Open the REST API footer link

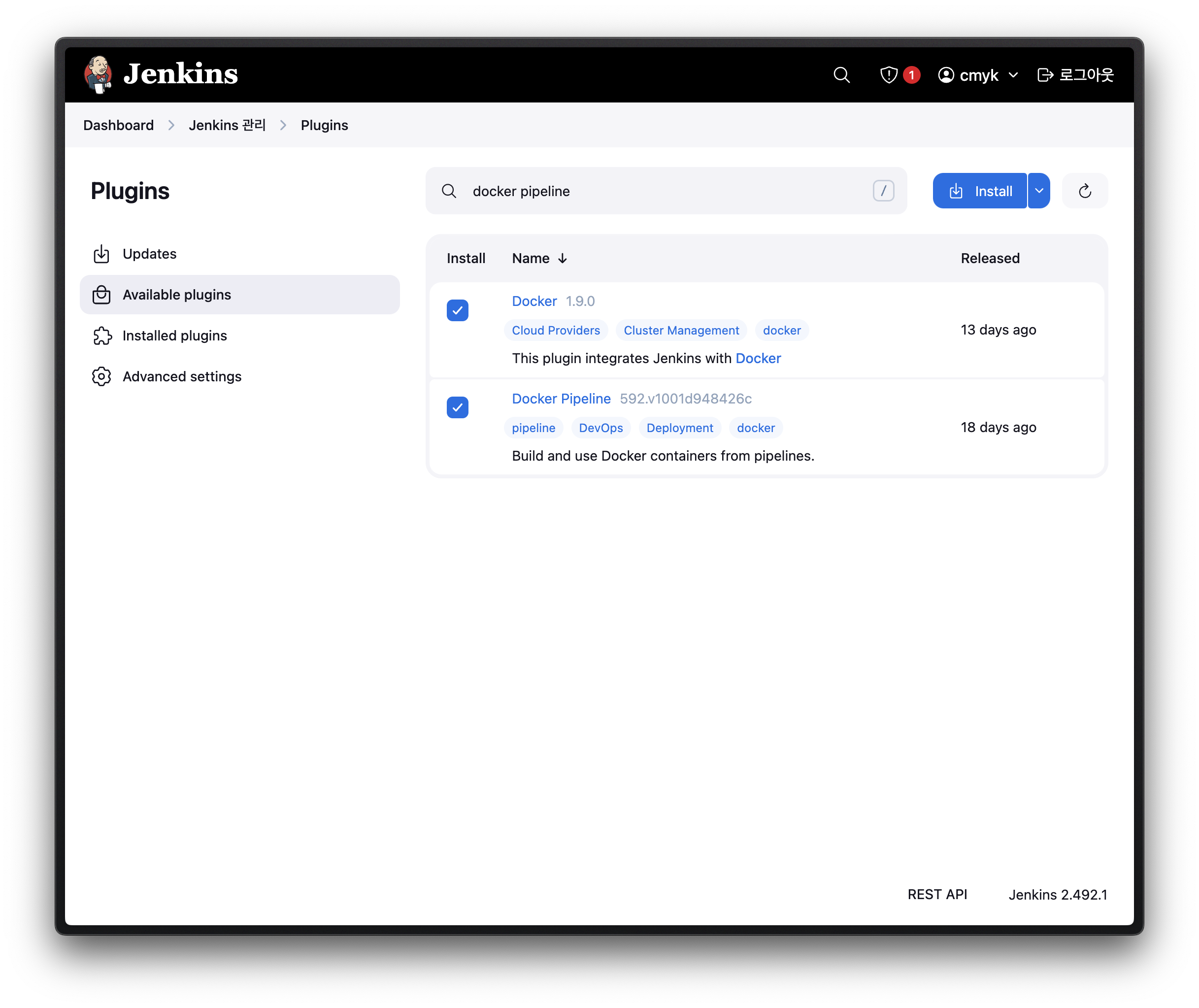click(x=937, y=894)
